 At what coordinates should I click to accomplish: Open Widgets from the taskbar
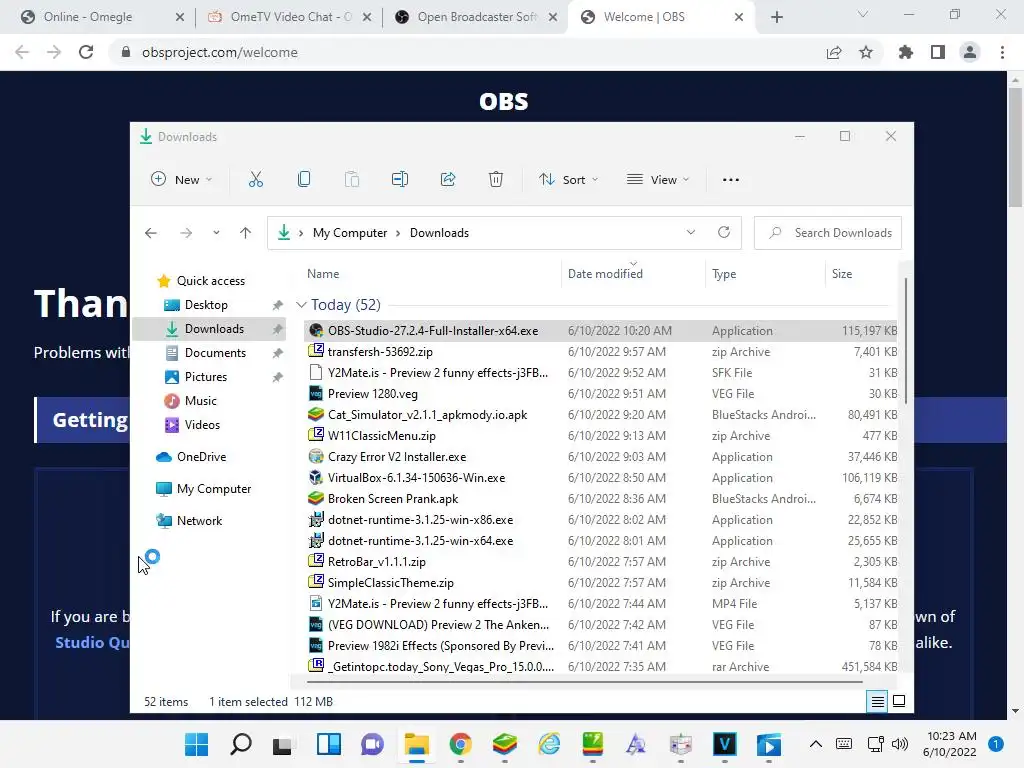click(x=328, y=744)
